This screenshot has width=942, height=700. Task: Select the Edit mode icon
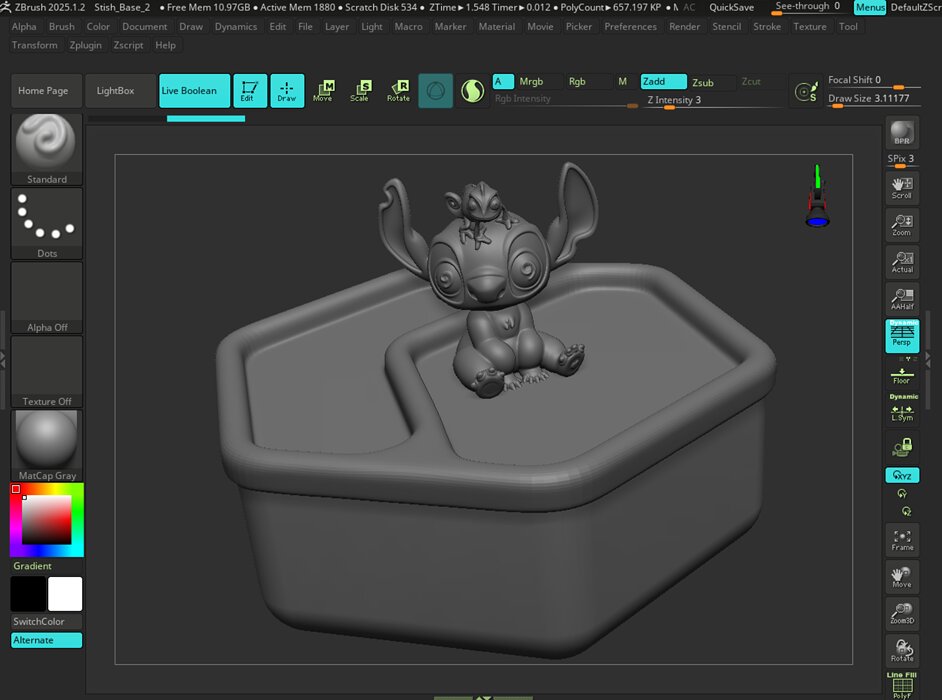click(x=249, y=91)
